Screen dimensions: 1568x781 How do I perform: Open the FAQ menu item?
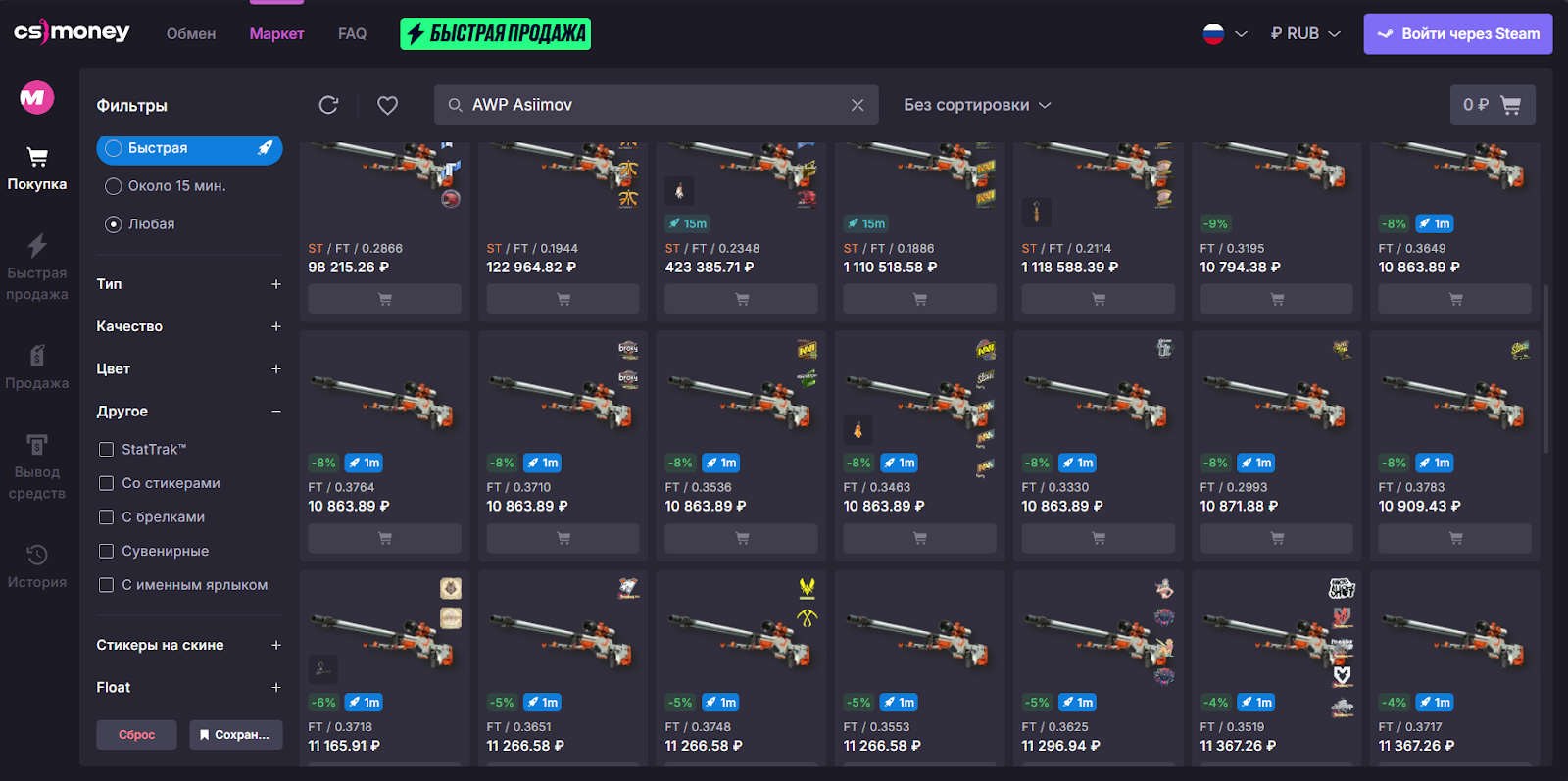coord(352,33)
